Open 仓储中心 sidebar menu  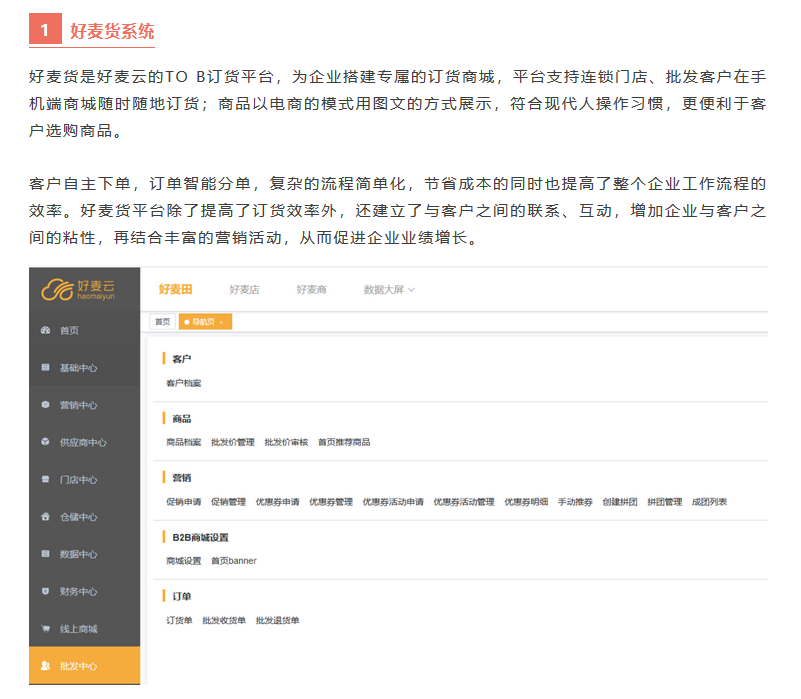pos(84,517)
